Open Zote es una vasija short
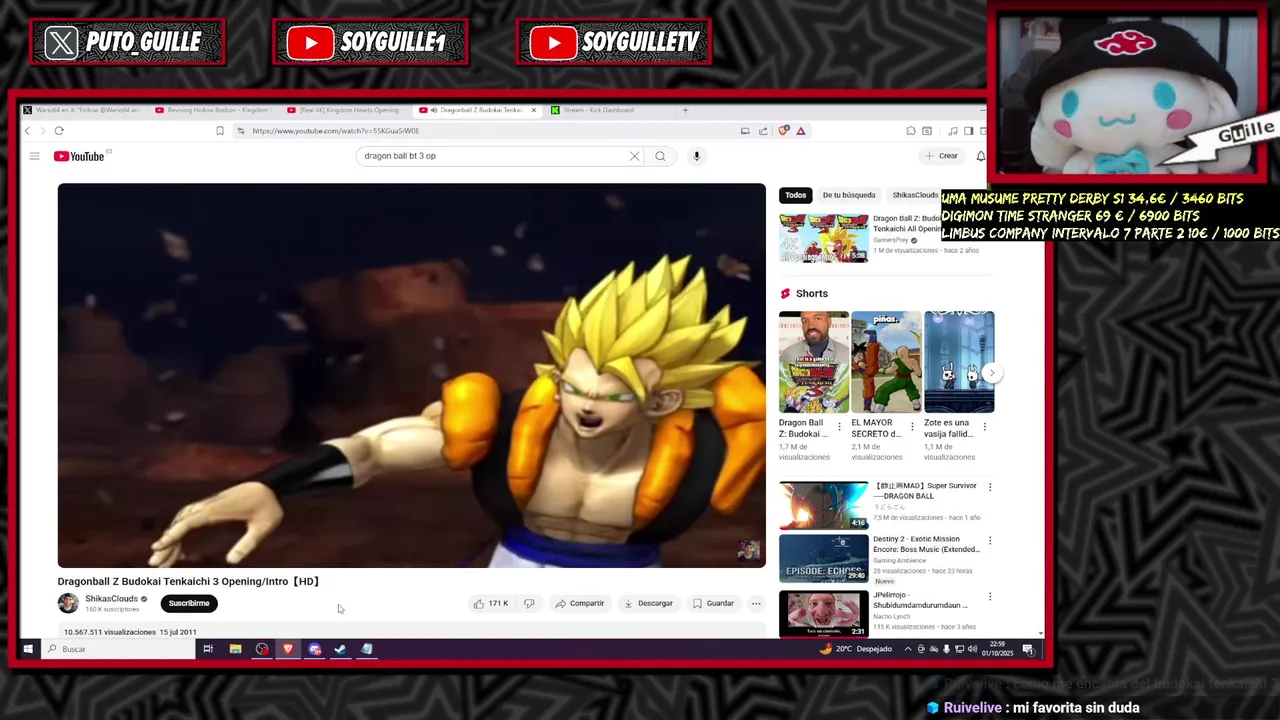 tap(959, 362)
